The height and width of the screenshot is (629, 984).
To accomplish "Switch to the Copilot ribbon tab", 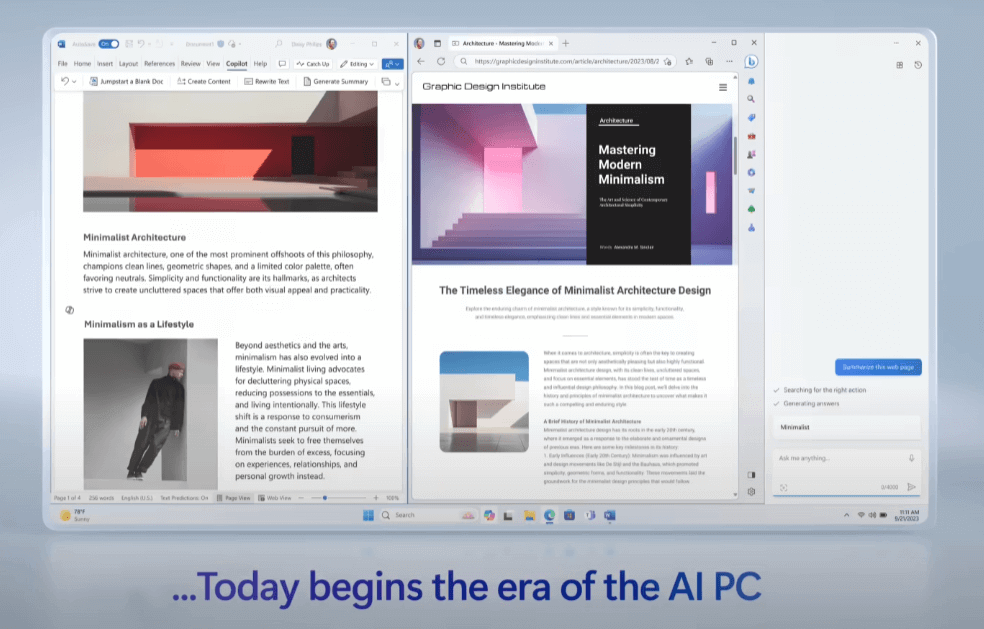I will (237, 63).
